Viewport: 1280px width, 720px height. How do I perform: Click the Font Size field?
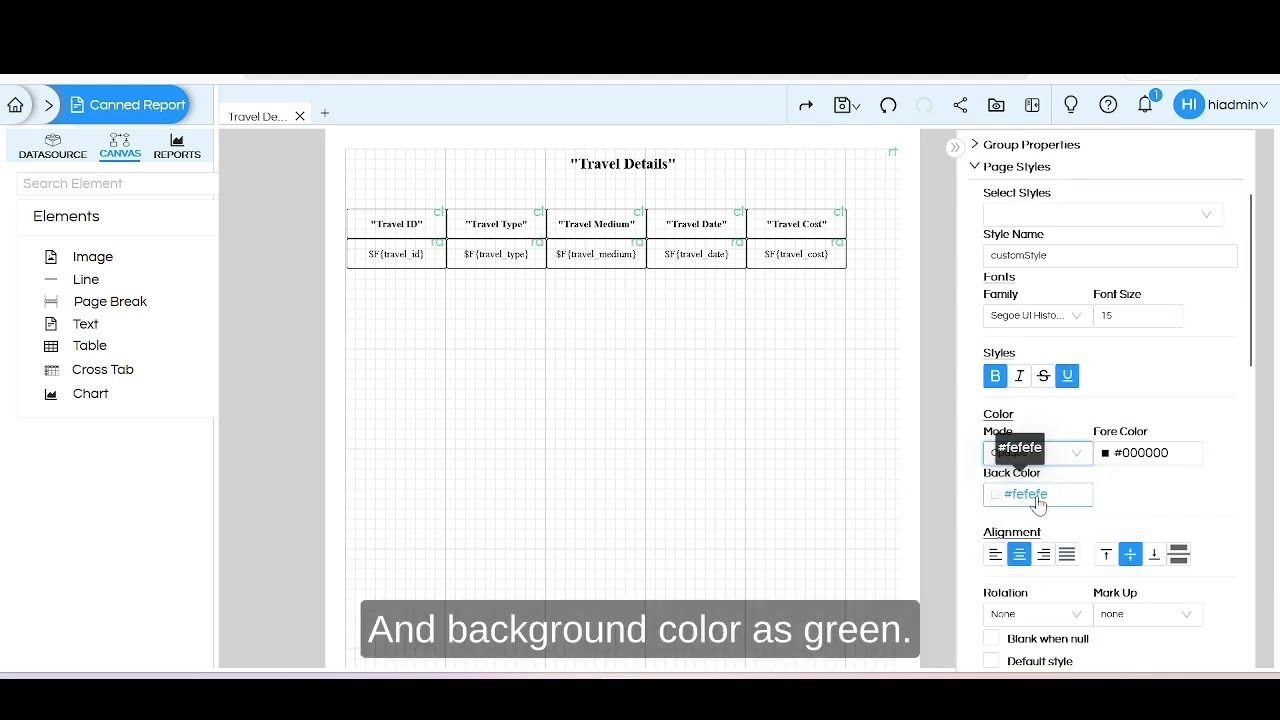(1138, 316)
